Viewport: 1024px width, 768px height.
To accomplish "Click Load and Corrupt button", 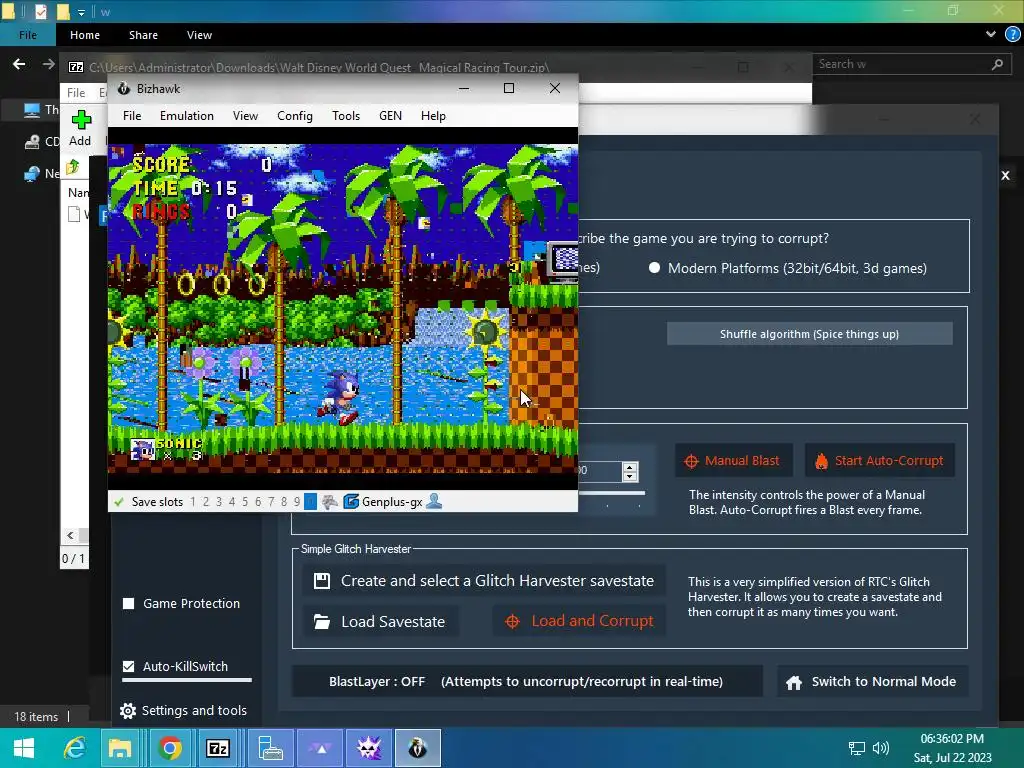I will (579, 621).
